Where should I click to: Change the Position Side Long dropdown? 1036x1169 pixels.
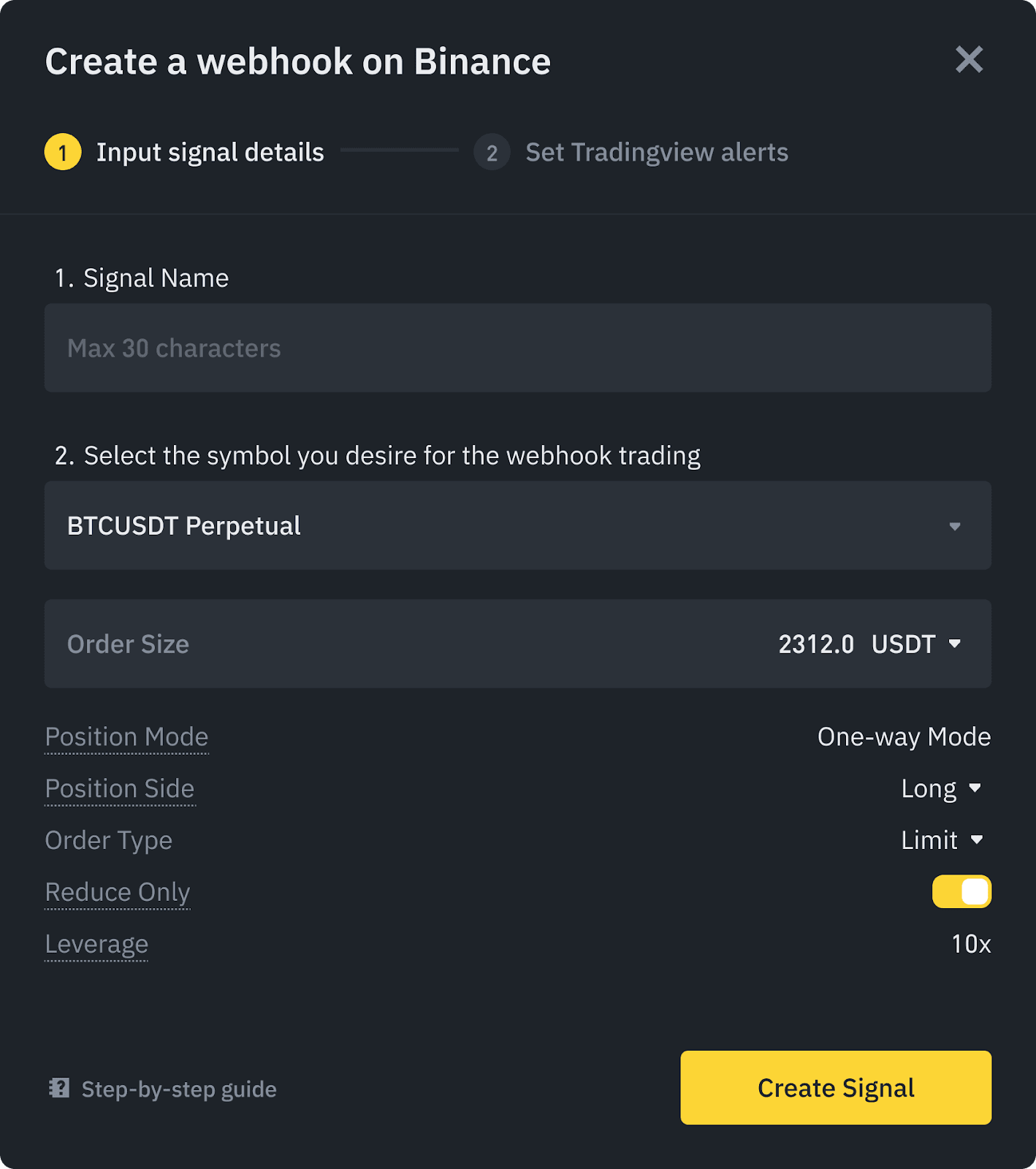click(942, 788)
